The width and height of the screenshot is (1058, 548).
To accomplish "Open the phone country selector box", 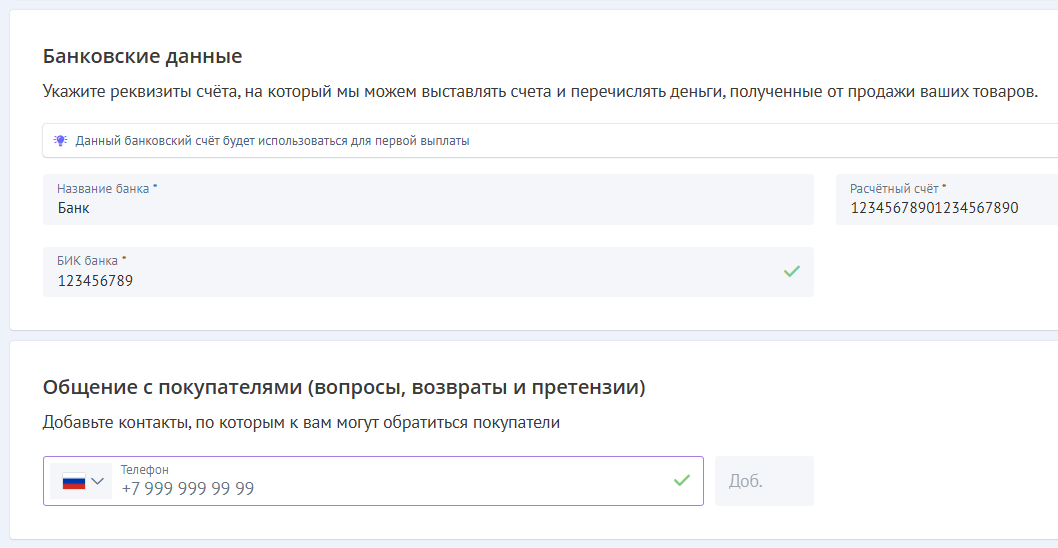I will coord(82,481).
